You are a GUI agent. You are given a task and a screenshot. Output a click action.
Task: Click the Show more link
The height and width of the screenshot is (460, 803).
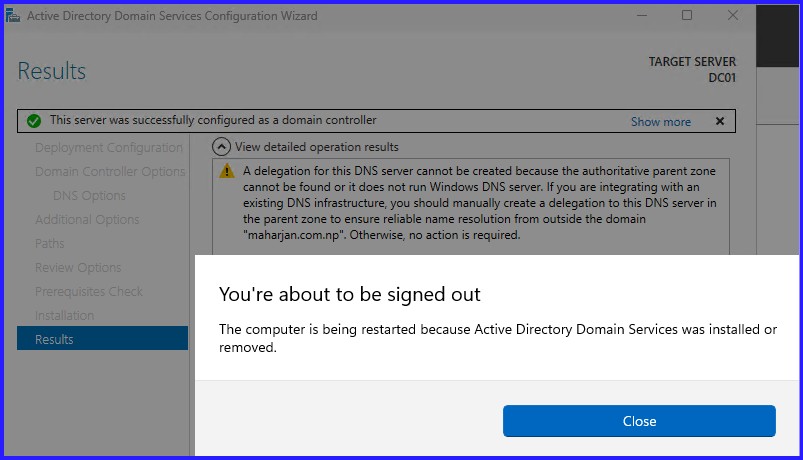coord(661,122)
